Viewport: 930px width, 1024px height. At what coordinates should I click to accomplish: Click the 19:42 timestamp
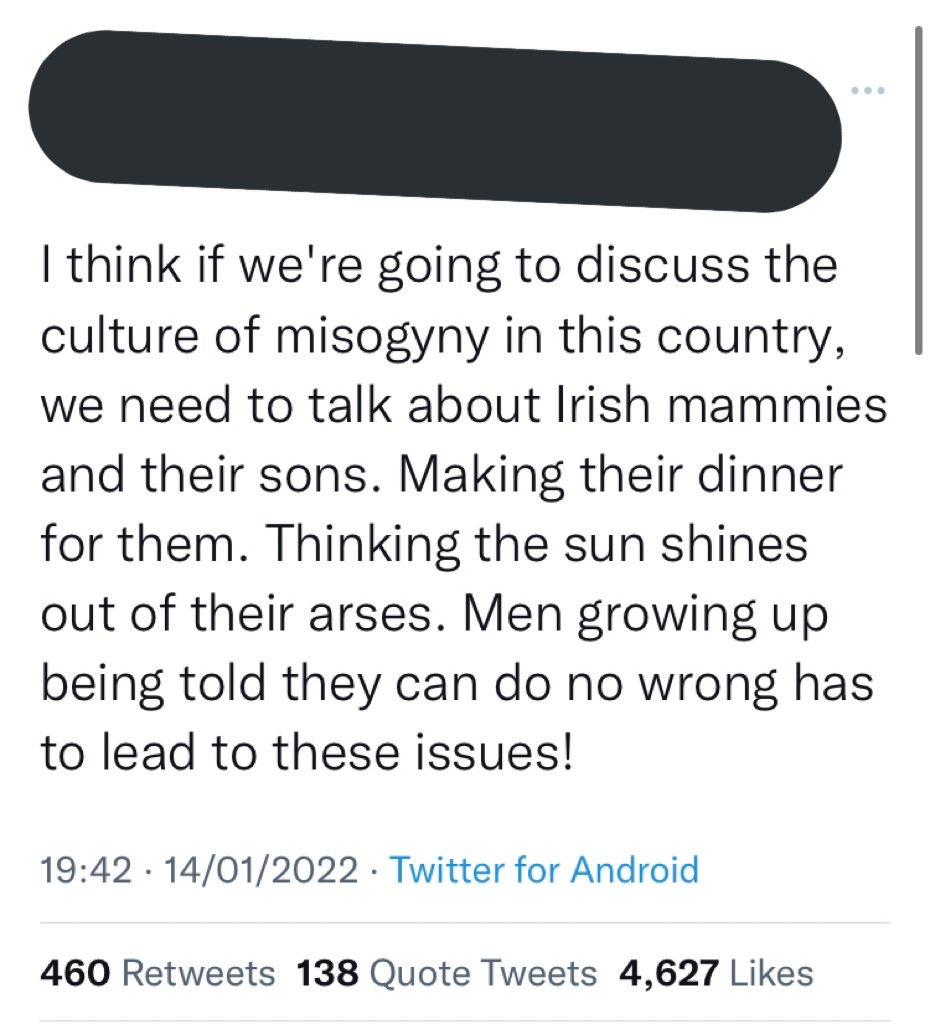[86, 871]
